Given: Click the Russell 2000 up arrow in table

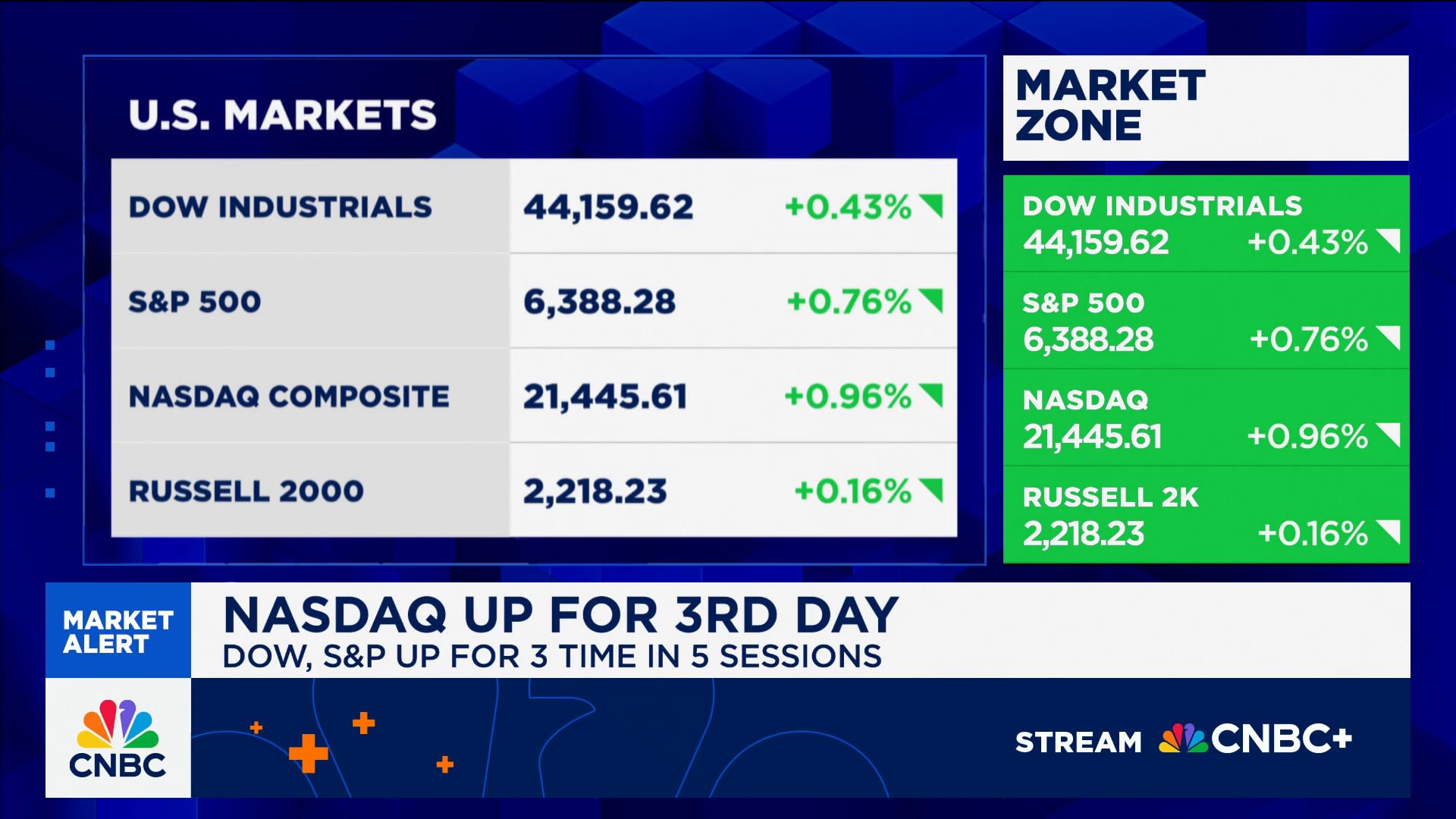Looking at the screenshot, I should point(932,490).
